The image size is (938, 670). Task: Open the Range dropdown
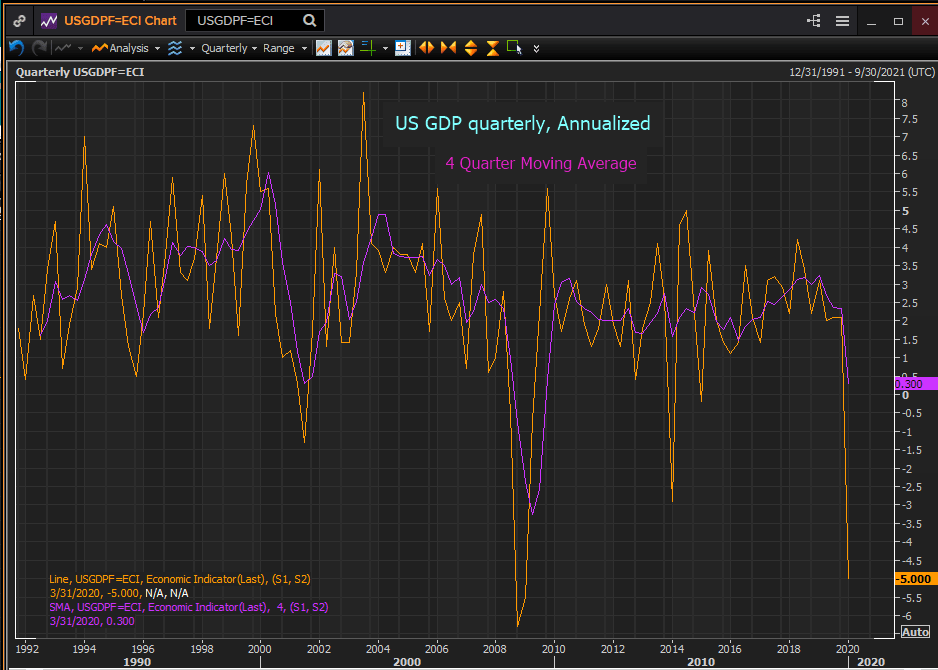[285, 48]
